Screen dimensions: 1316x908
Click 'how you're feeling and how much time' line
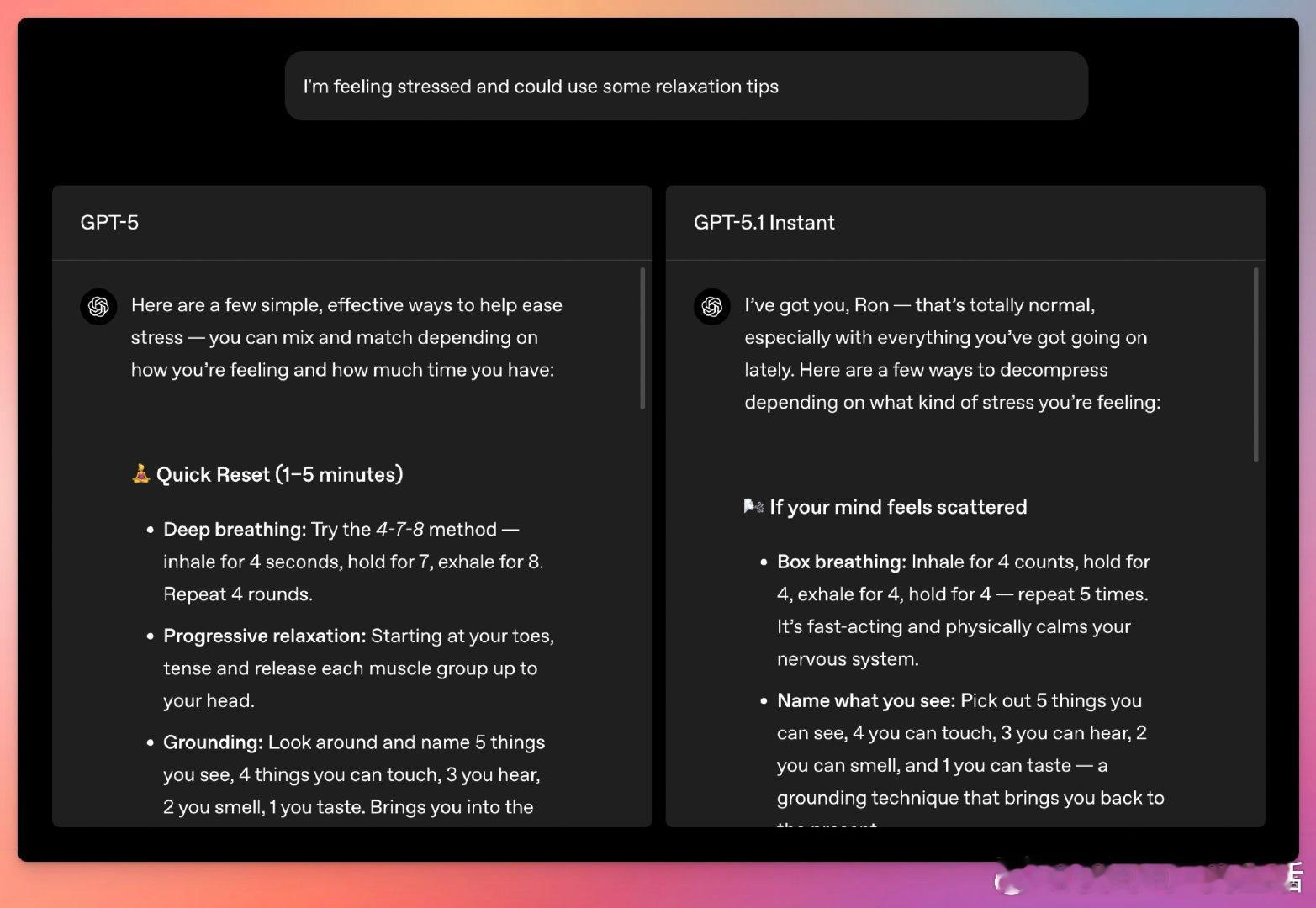[342, 370]
